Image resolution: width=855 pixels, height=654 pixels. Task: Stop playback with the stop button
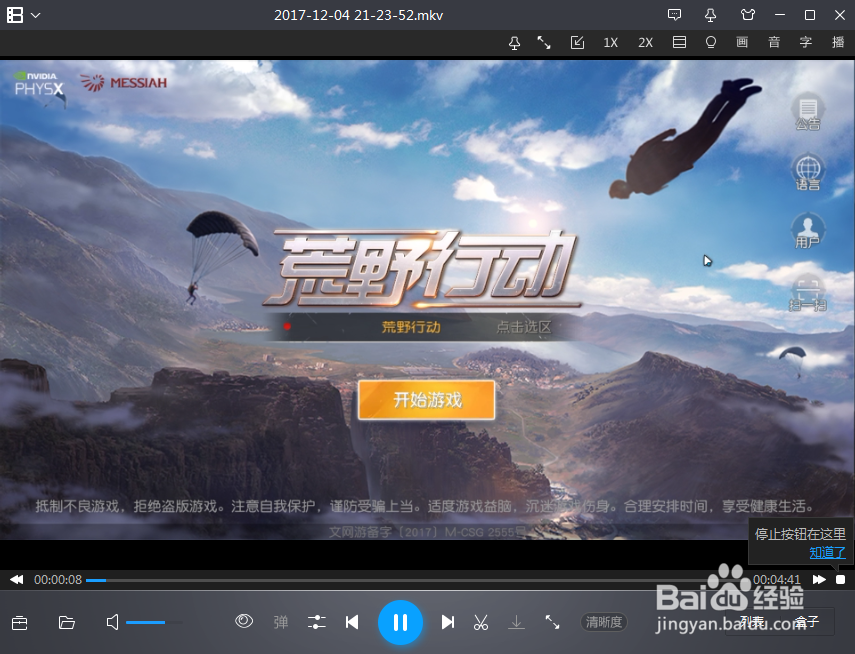click(x=840, y=579)
